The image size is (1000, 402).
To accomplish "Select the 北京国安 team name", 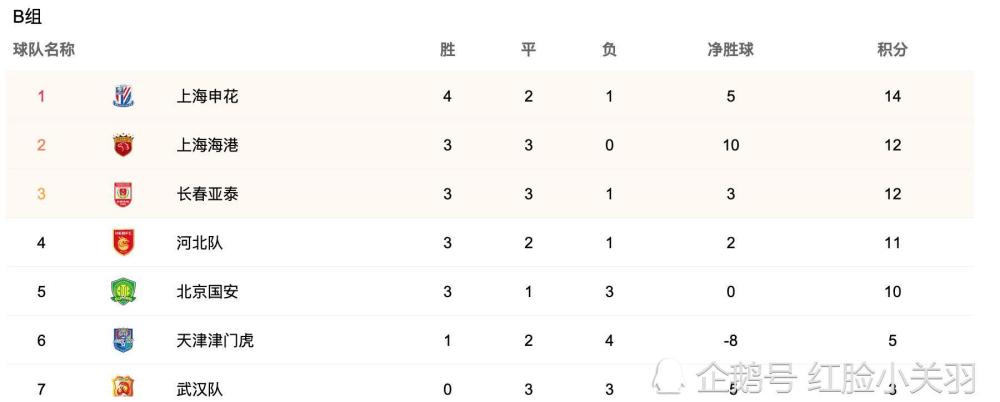I will [207, 292].
